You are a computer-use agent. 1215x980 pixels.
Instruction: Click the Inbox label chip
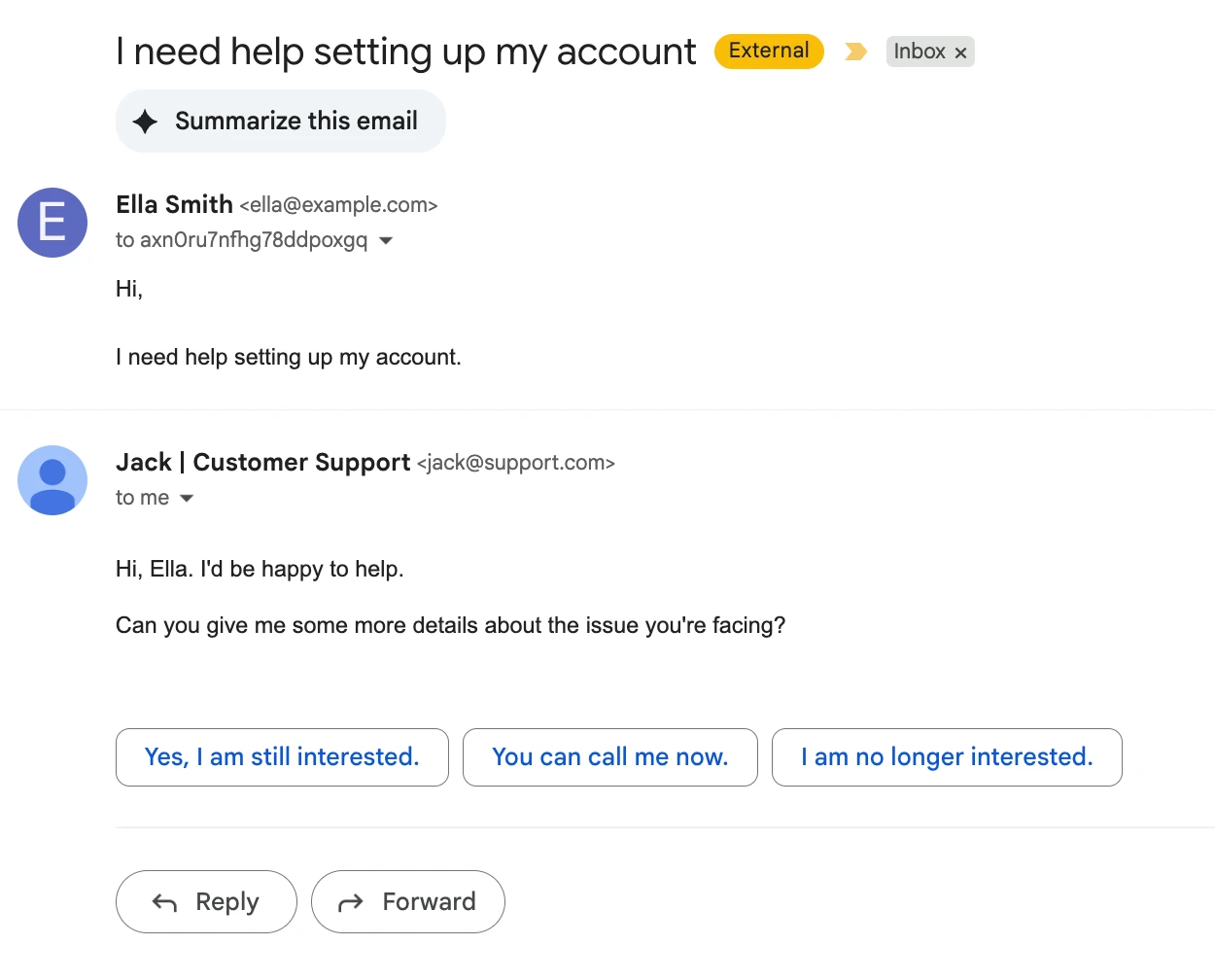point(919,52)
